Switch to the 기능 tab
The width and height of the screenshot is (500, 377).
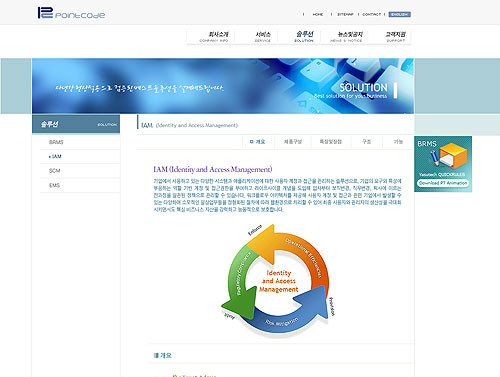point(398,142)
